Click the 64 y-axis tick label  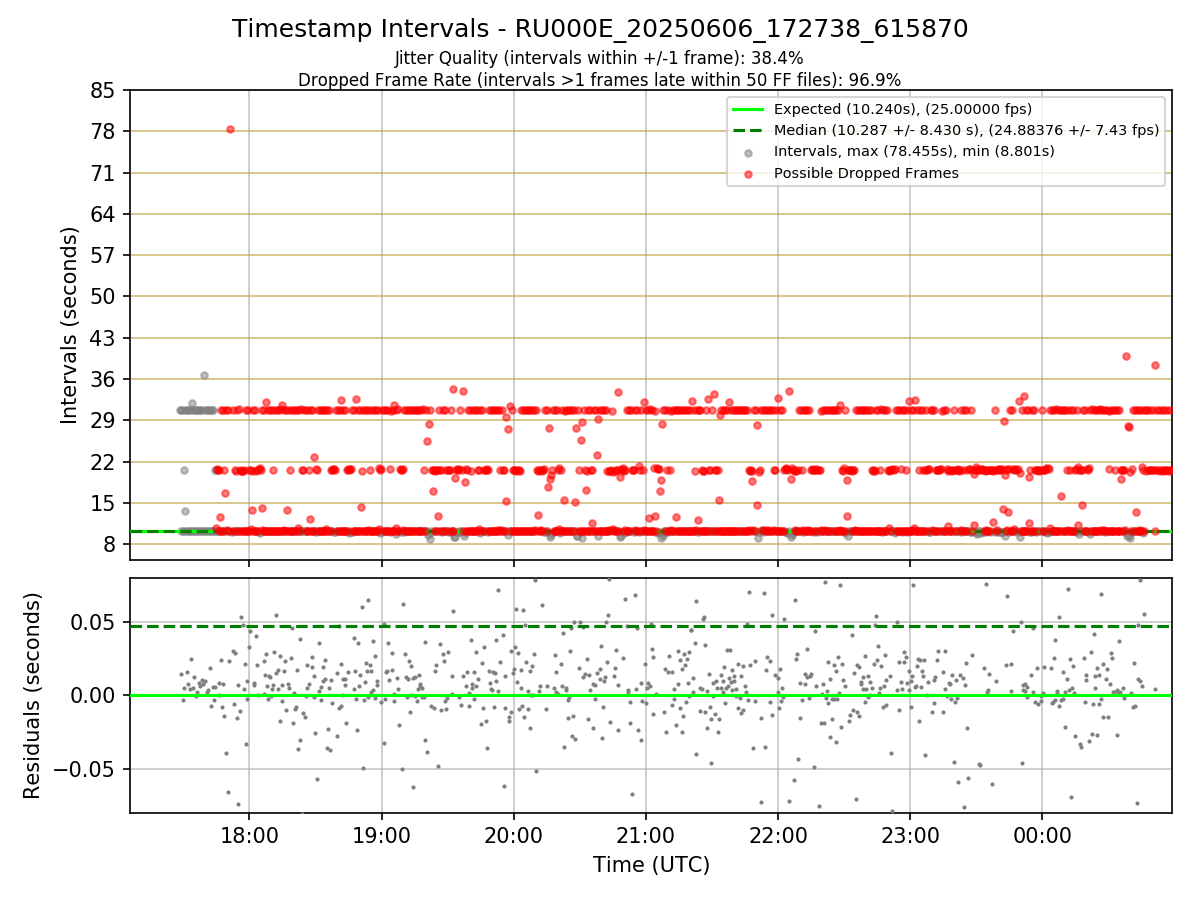102,214
